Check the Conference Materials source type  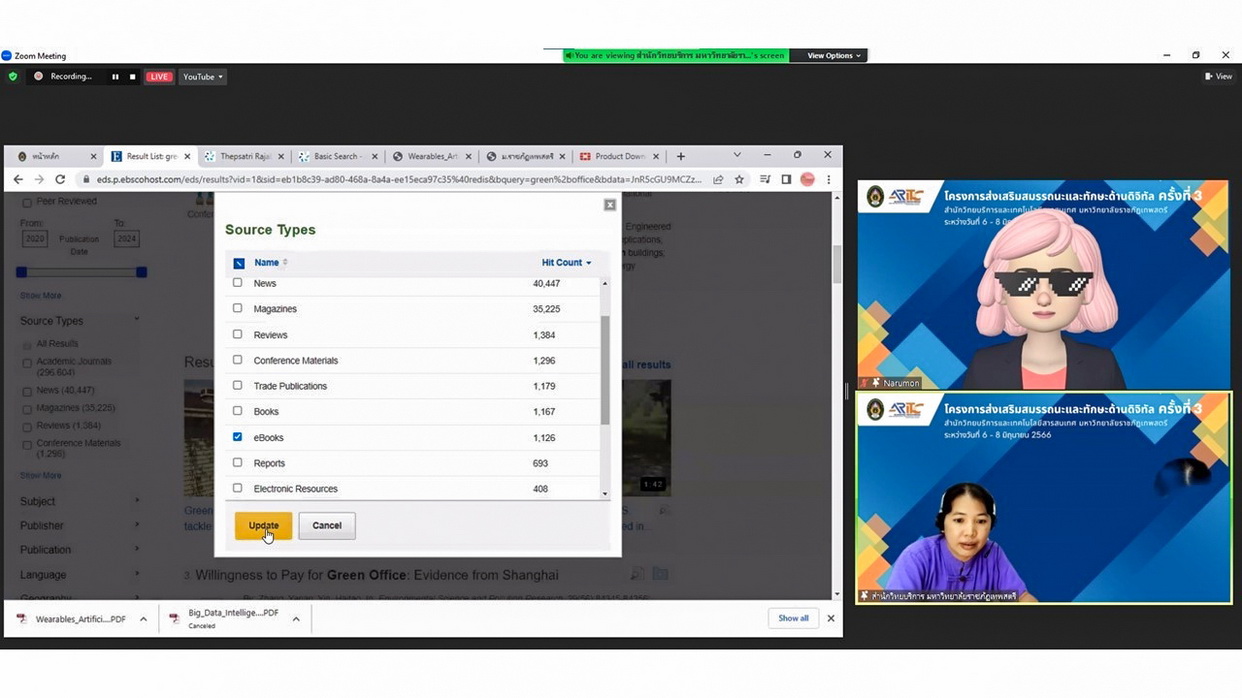point(237,360)
